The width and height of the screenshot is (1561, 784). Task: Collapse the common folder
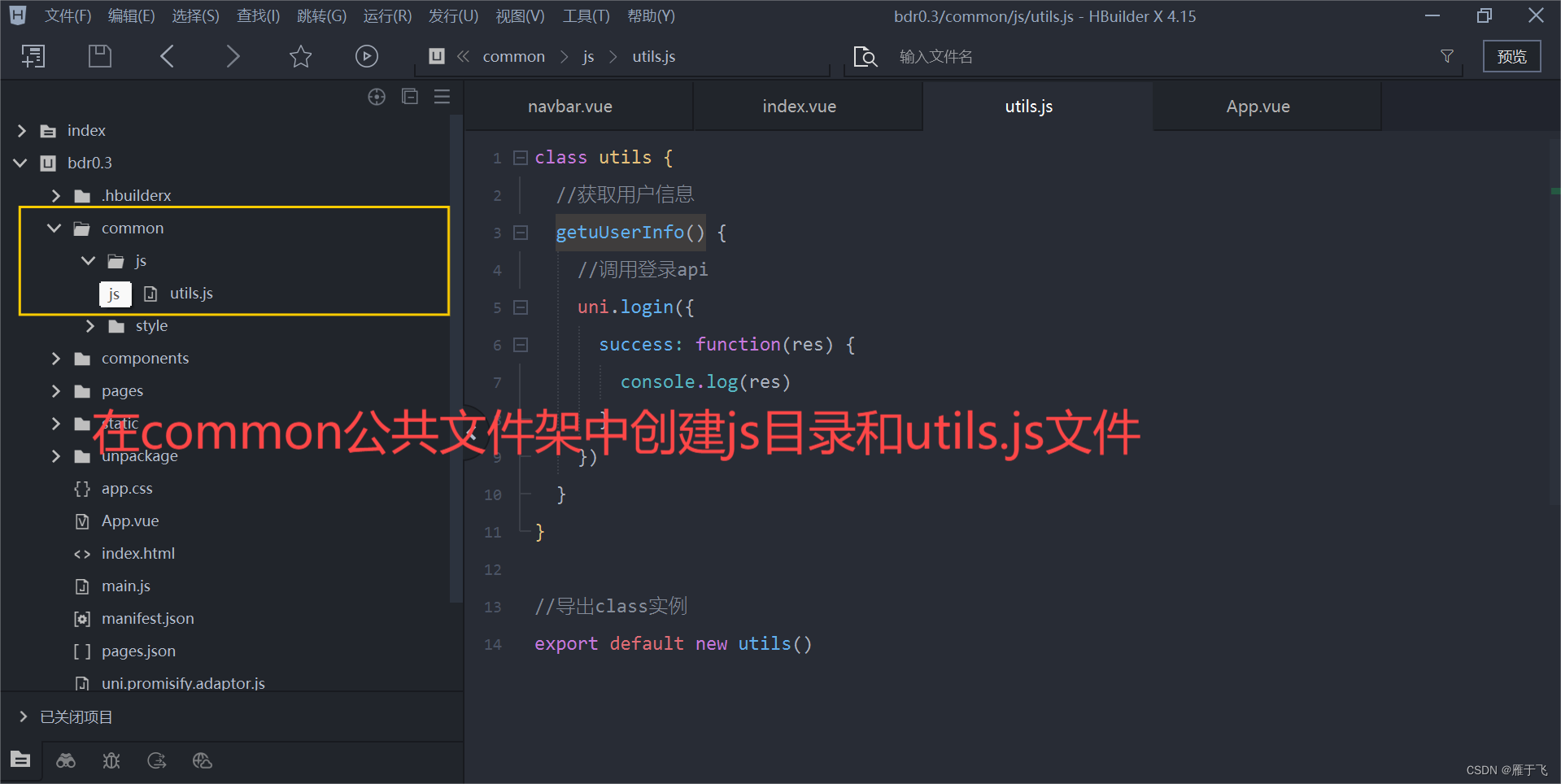[55, 229]
